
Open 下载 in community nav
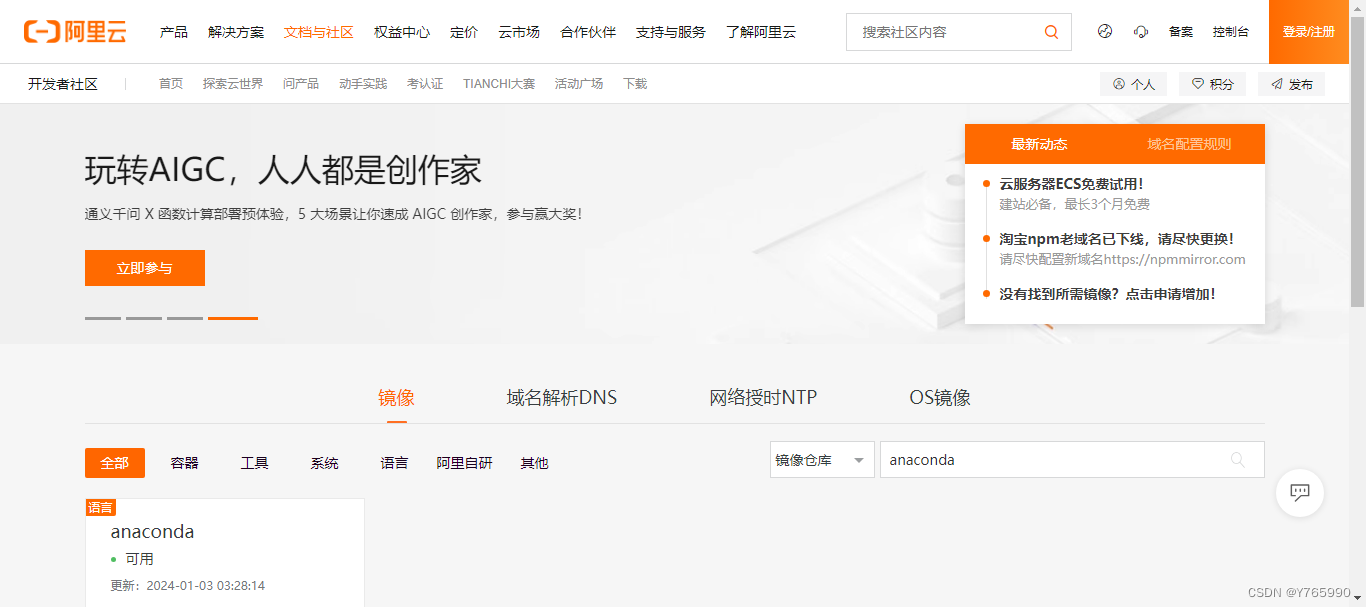pos(635,84)
